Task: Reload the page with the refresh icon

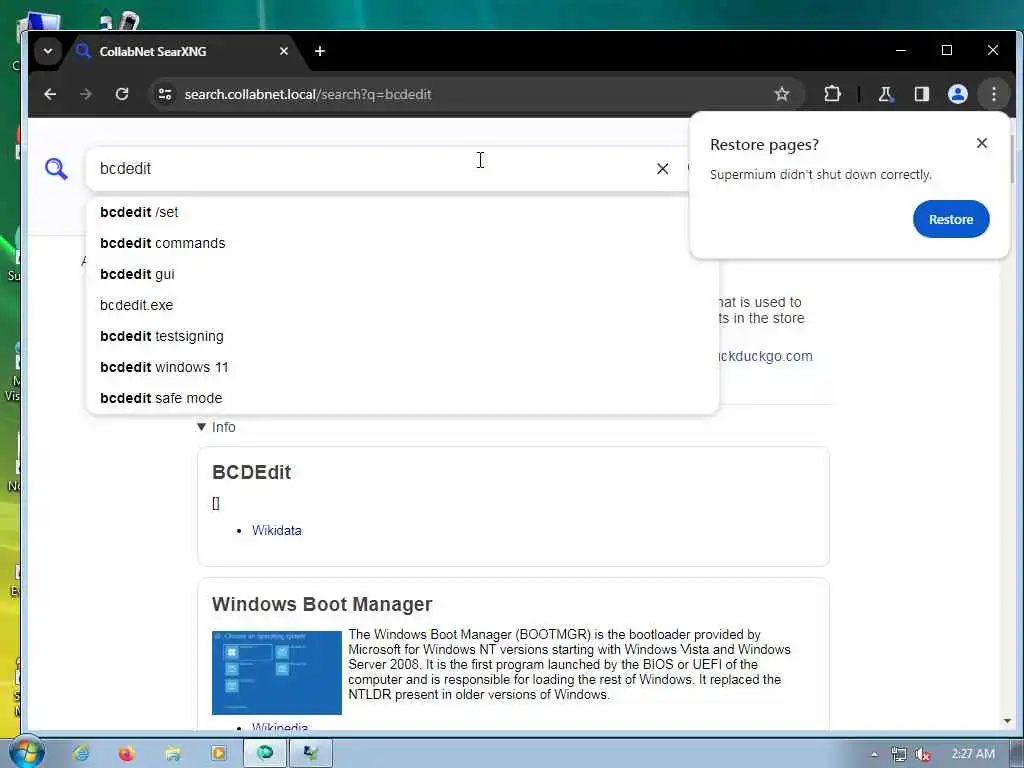Action: click(122, 94)
